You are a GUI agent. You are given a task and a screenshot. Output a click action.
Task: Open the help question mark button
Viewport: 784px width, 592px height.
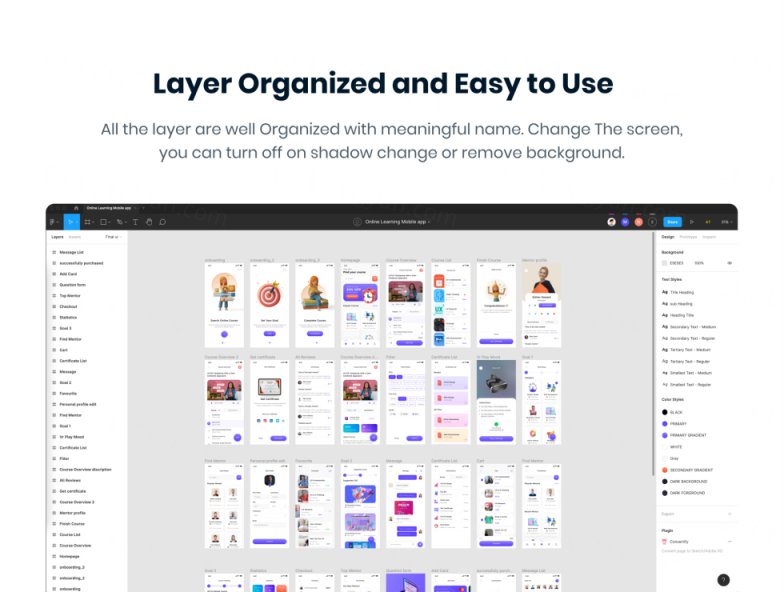(723, 579)
